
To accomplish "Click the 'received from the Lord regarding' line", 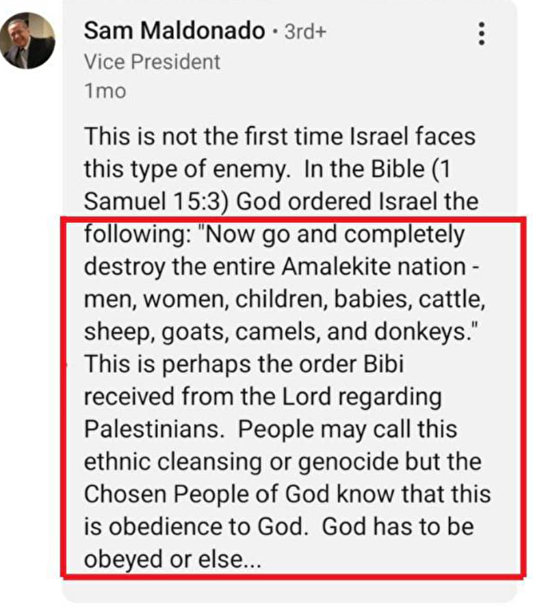I will pyautogui.click(x=263, y=397).
